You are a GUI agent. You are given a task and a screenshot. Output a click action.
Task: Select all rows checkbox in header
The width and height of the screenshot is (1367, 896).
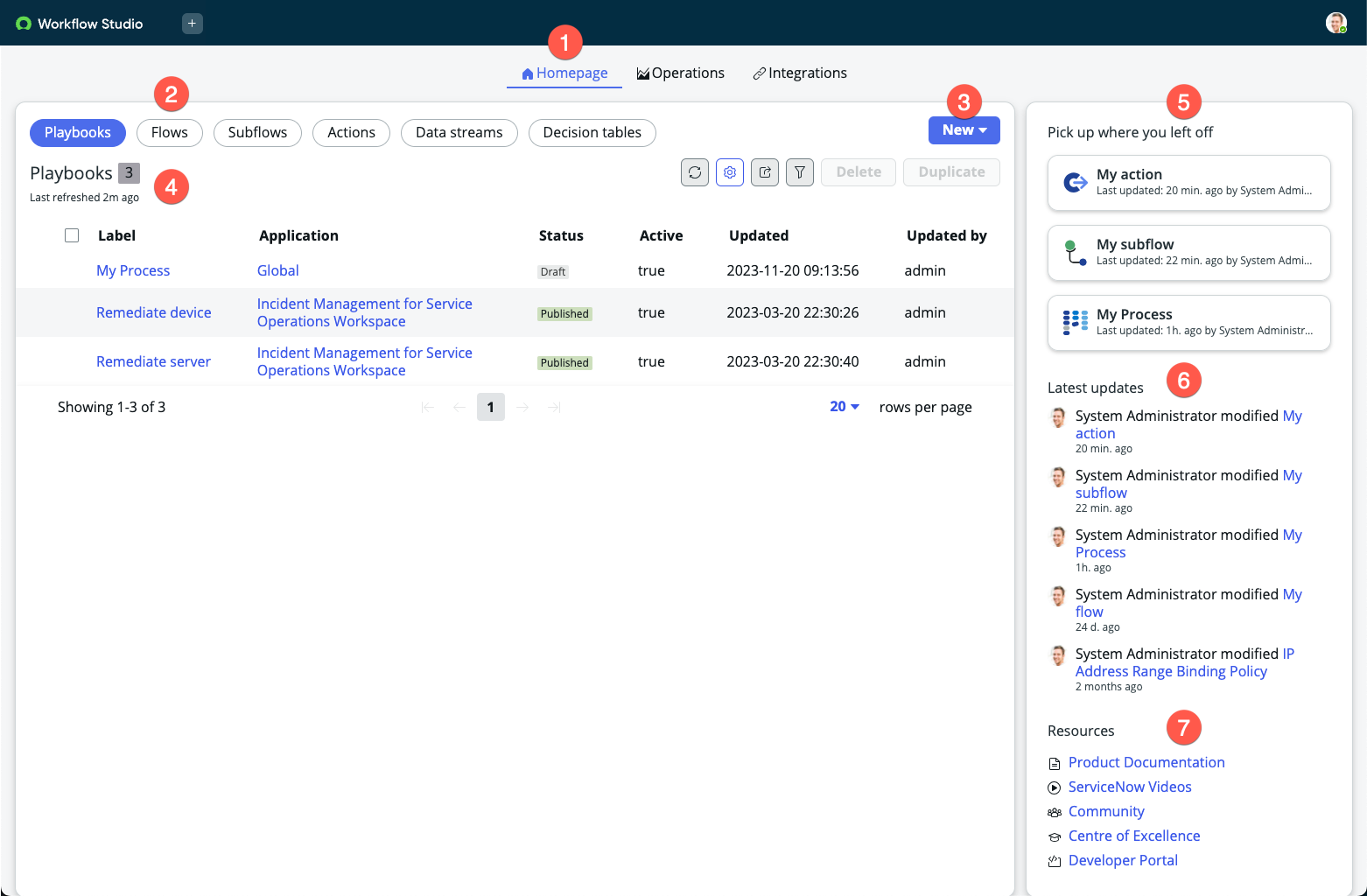point(72,235)
